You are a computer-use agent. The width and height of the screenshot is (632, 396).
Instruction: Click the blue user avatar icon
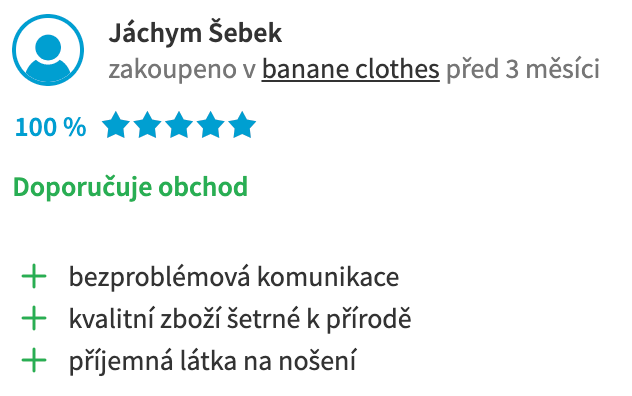click(x=48, y=50)
